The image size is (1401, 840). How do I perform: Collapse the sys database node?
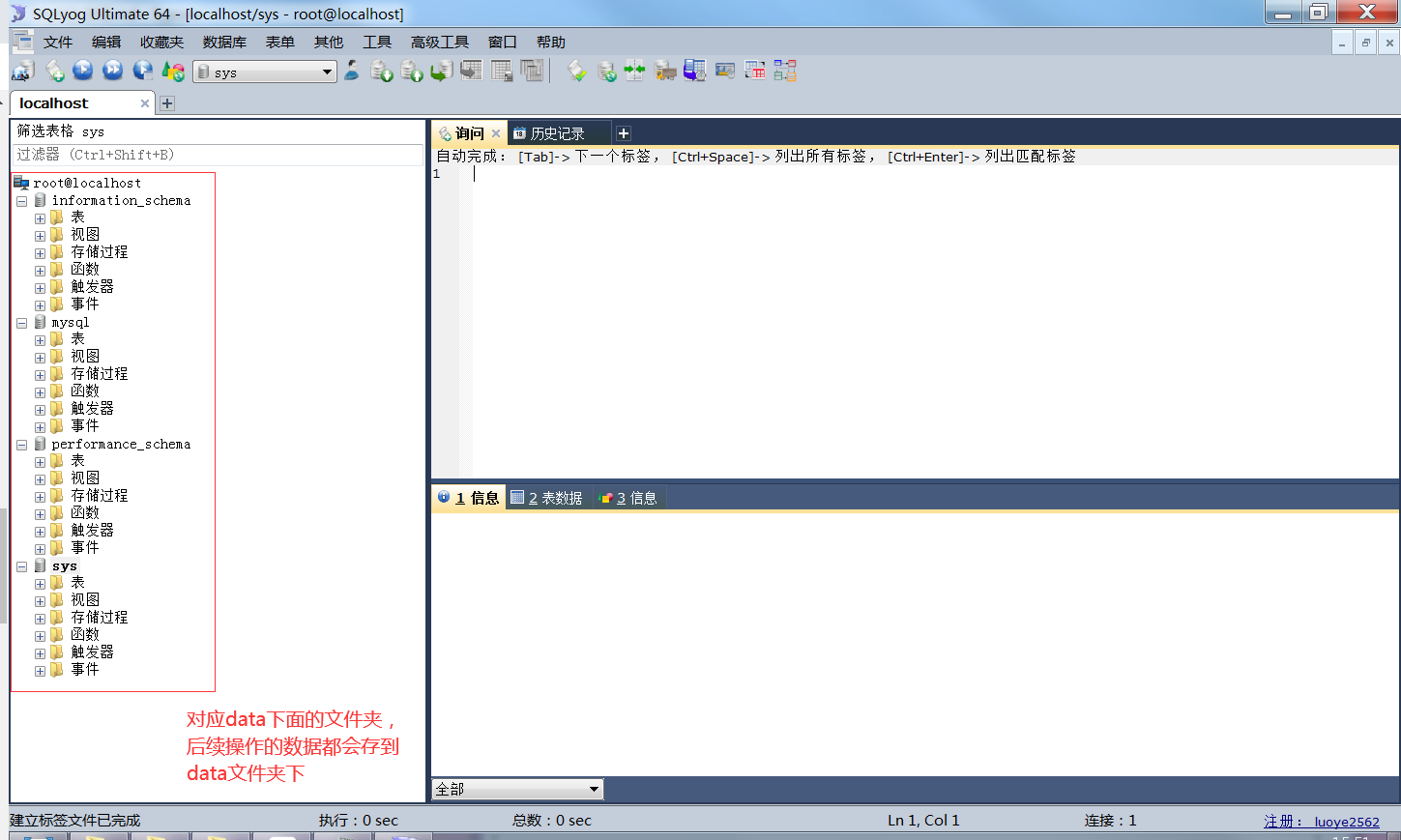click(x=21, y=566)
